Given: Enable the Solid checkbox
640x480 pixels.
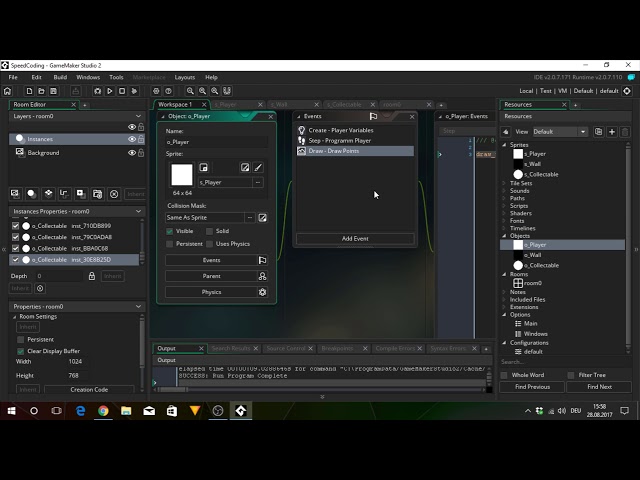Looking at the screenshot, I should (x=209, y=231).
